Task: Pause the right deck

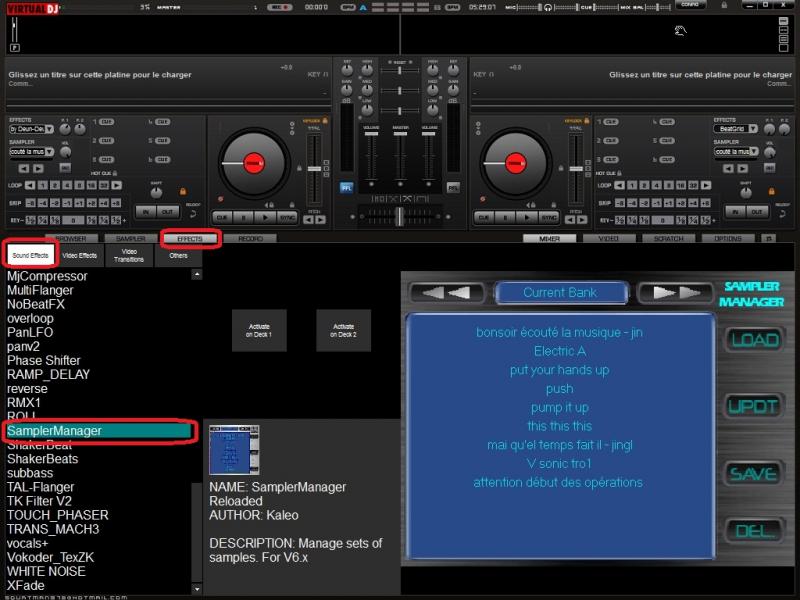Action: click(505, 216)
